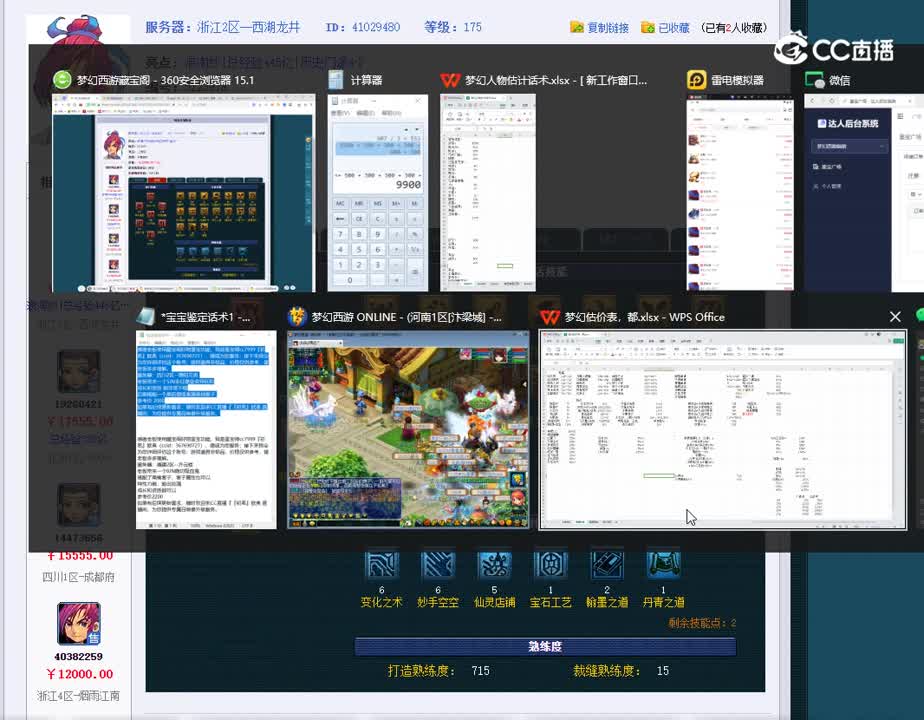Switch to the 计算器 window thumbnail
Viewport: 924px width, 720px height.
point(378,193)
